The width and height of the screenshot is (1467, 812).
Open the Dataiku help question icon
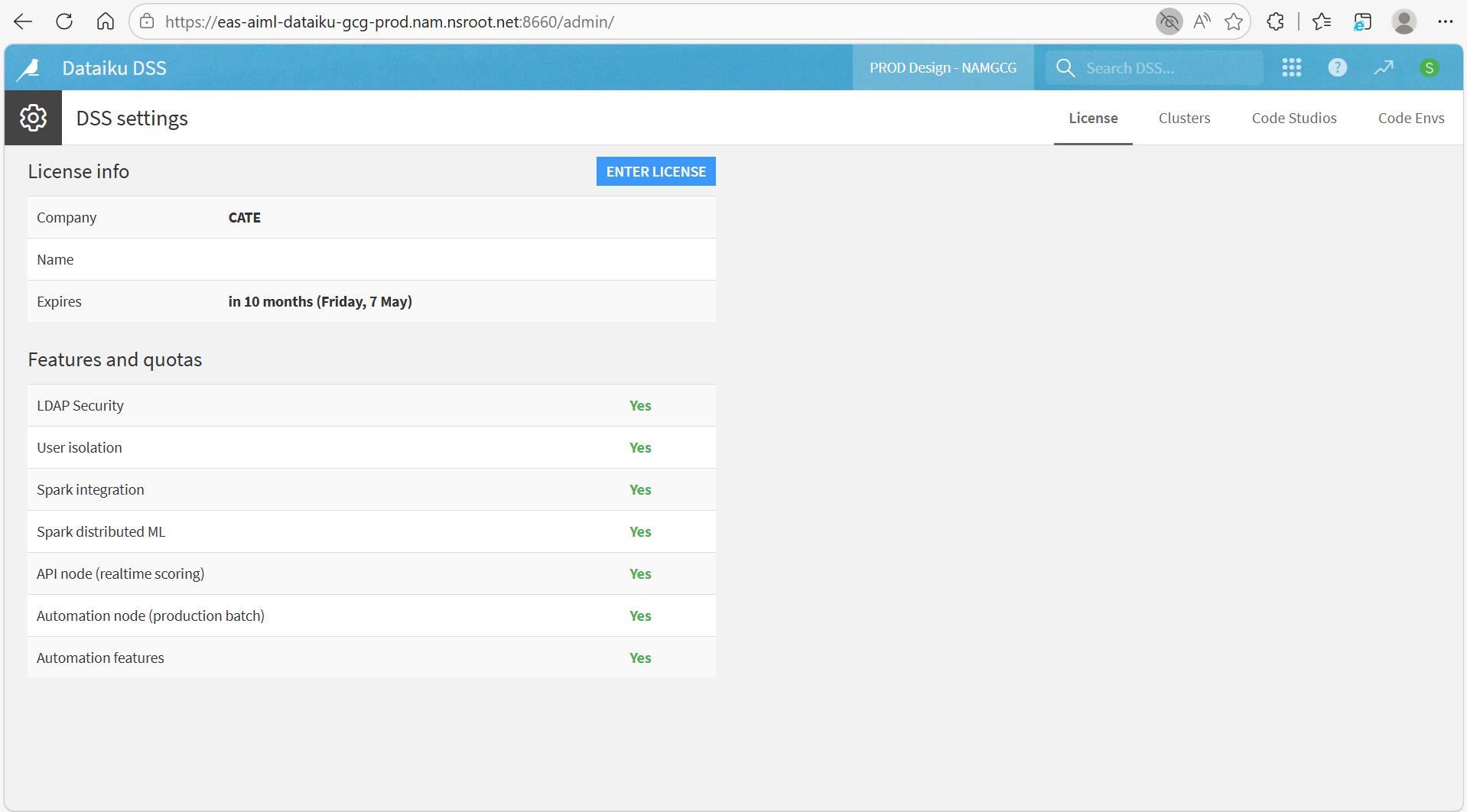(x=1338, y=68)
